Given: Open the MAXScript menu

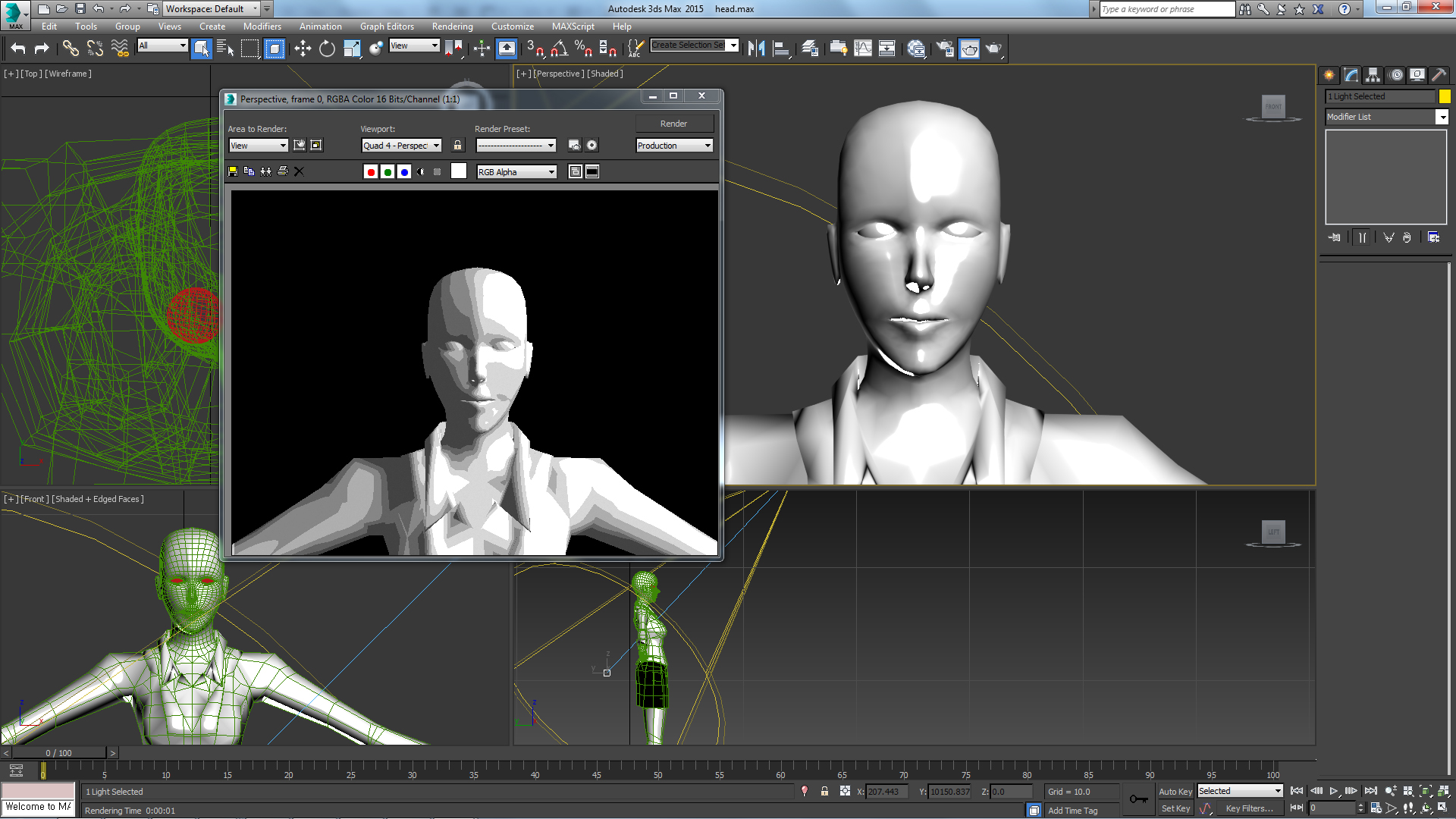Looking at the screenshot, I should click(x=573, y=26).
